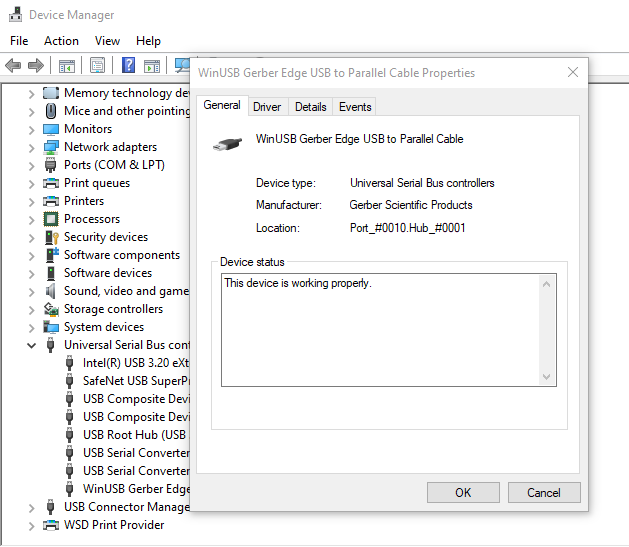
Task: Click the System devices icon
Action: click(x=51, y=327)
